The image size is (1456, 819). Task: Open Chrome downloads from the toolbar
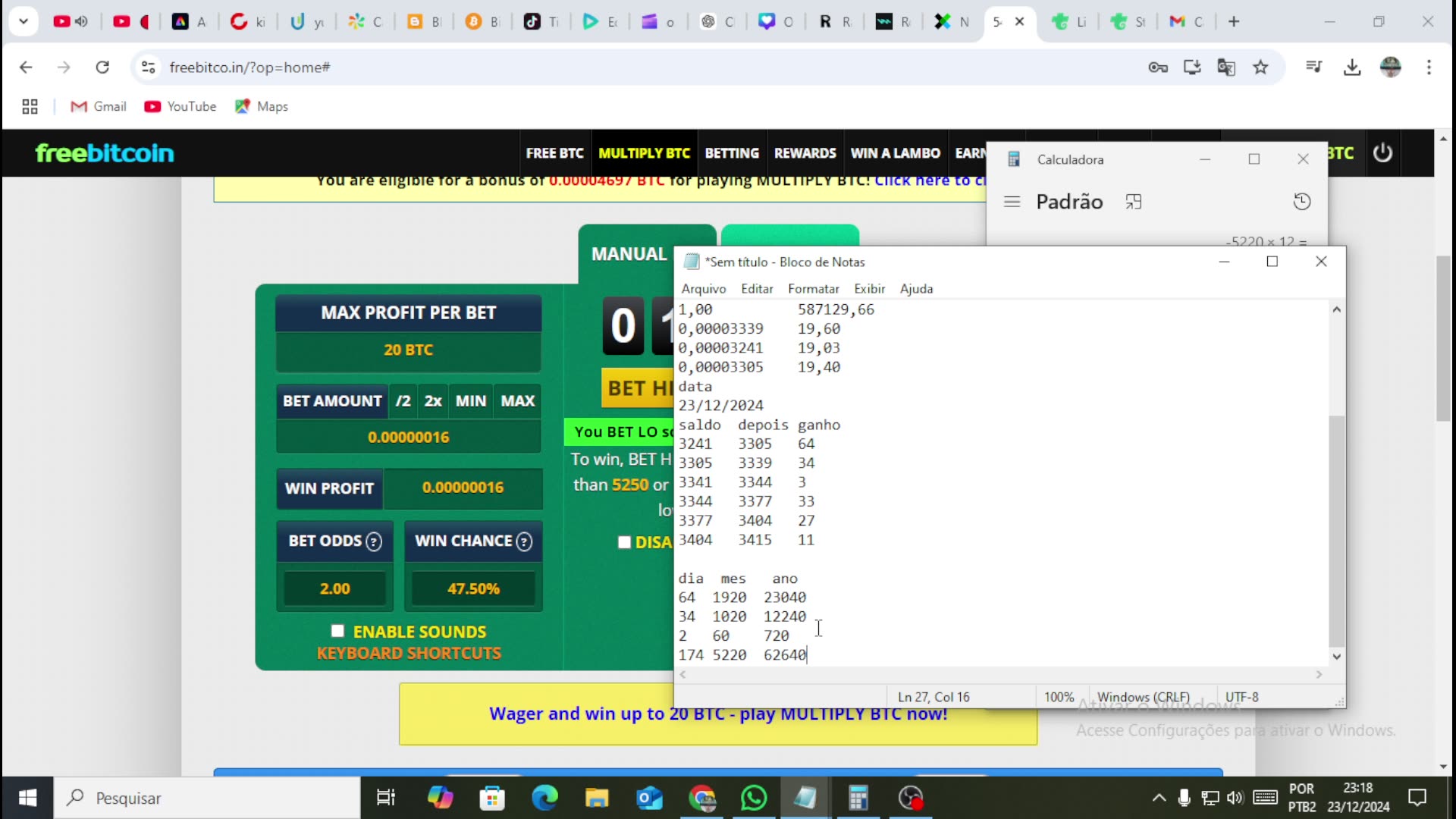click(1353, 67)
